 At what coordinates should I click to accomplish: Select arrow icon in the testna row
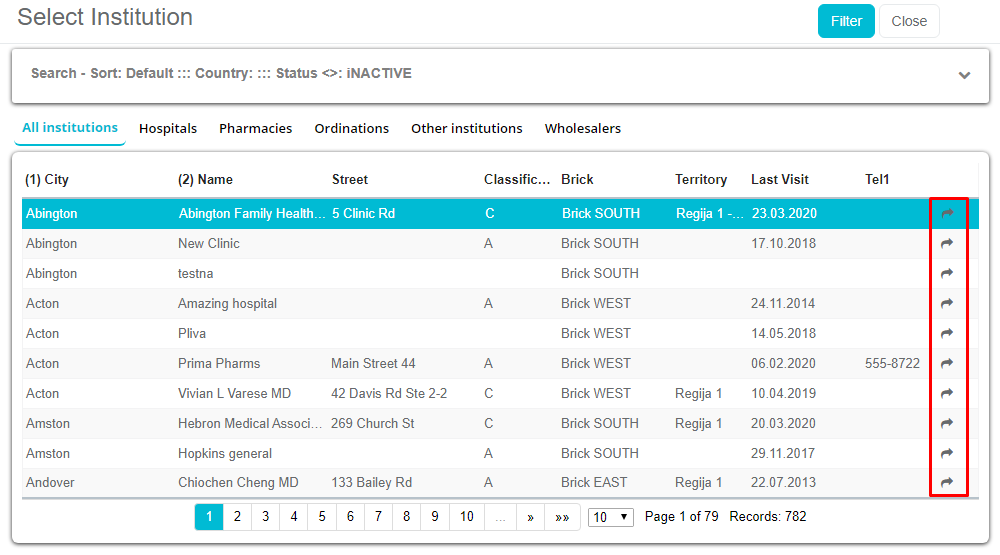point(947,273)
